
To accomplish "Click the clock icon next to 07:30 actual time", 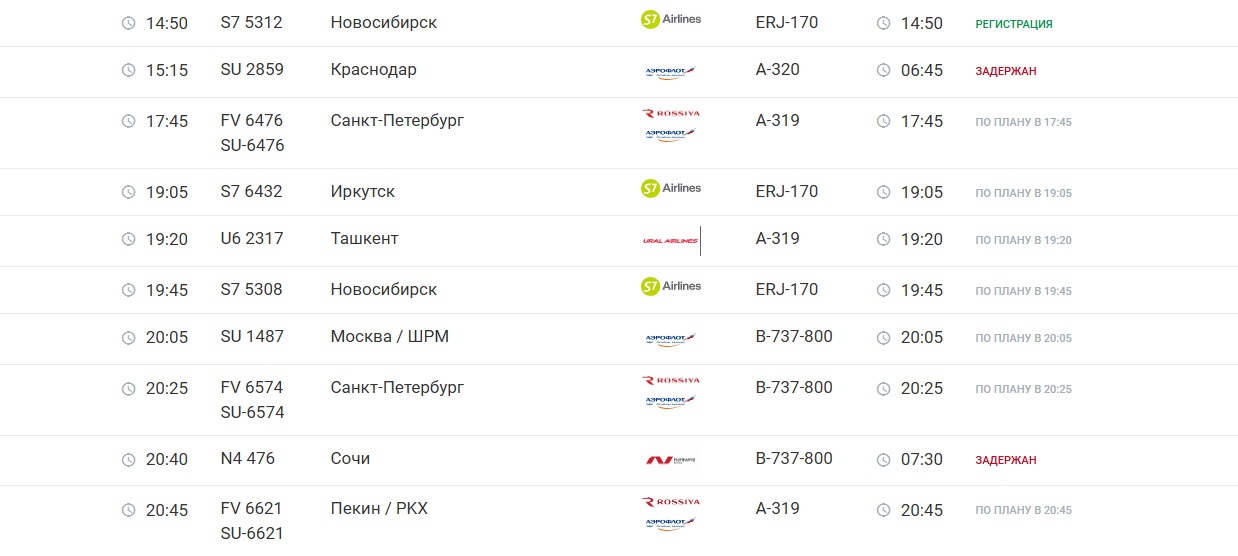I will [x=883, y=460].
